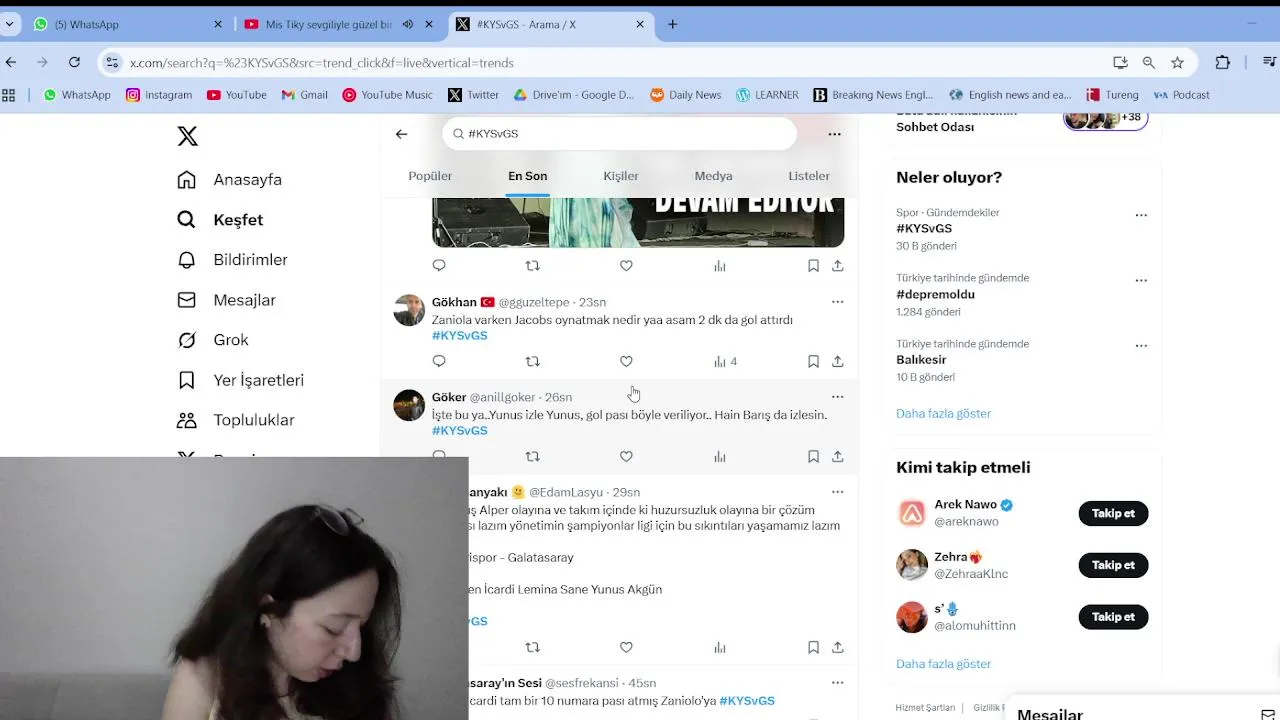Open Arek Nawo's profile
This screenshot has height=720, width=1280.
[965, 505]
